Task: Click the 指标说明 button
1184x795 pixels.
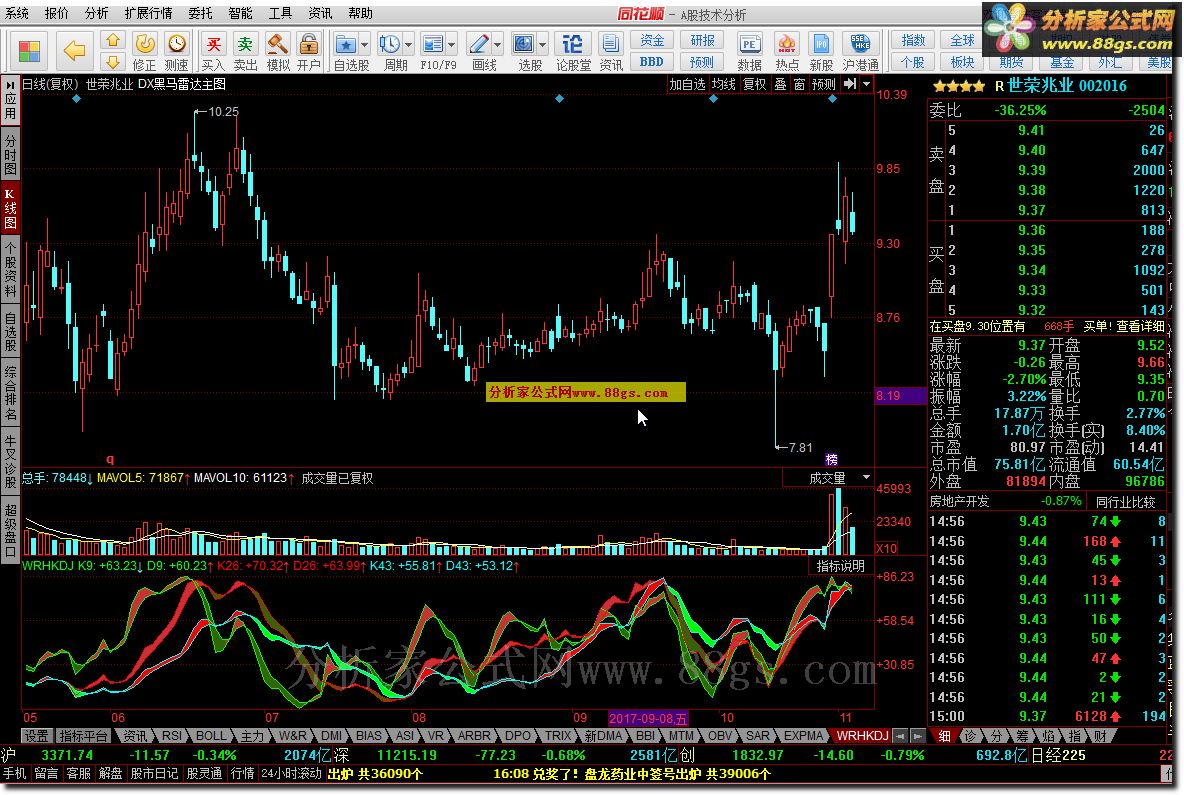Action: pos(840,565)
